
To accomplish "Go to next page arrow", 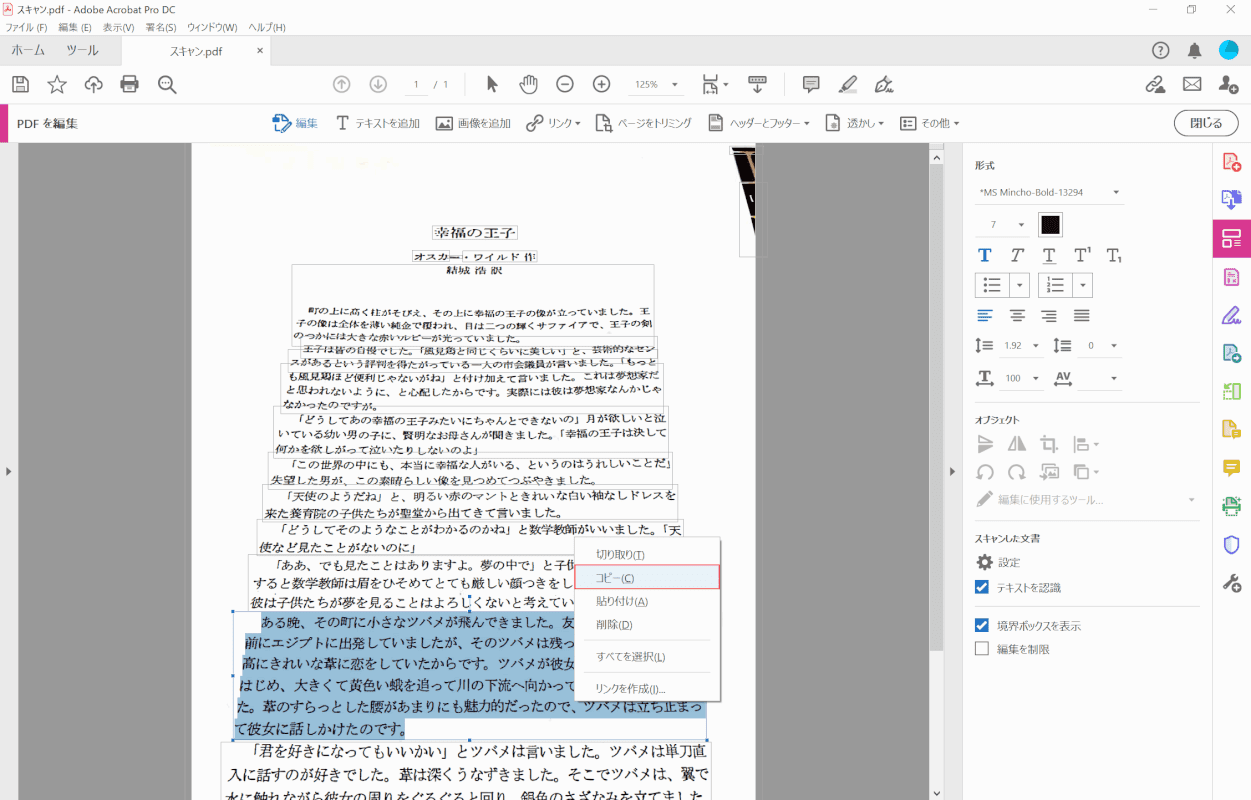I will click(x=378, y=84).
